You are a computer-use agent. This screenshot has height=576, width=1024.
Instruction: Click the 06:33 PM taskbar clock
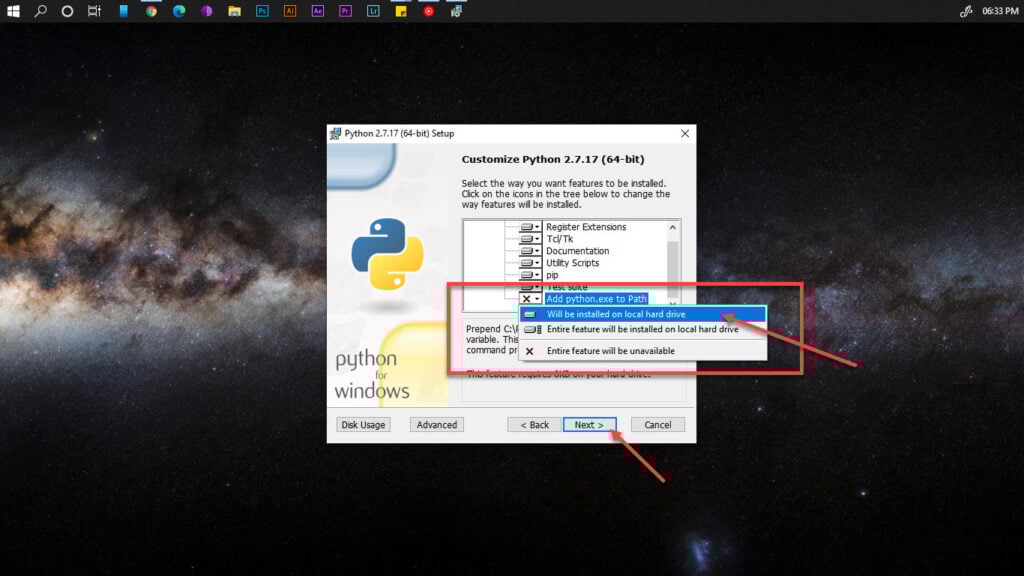[x=1000, y=11]
